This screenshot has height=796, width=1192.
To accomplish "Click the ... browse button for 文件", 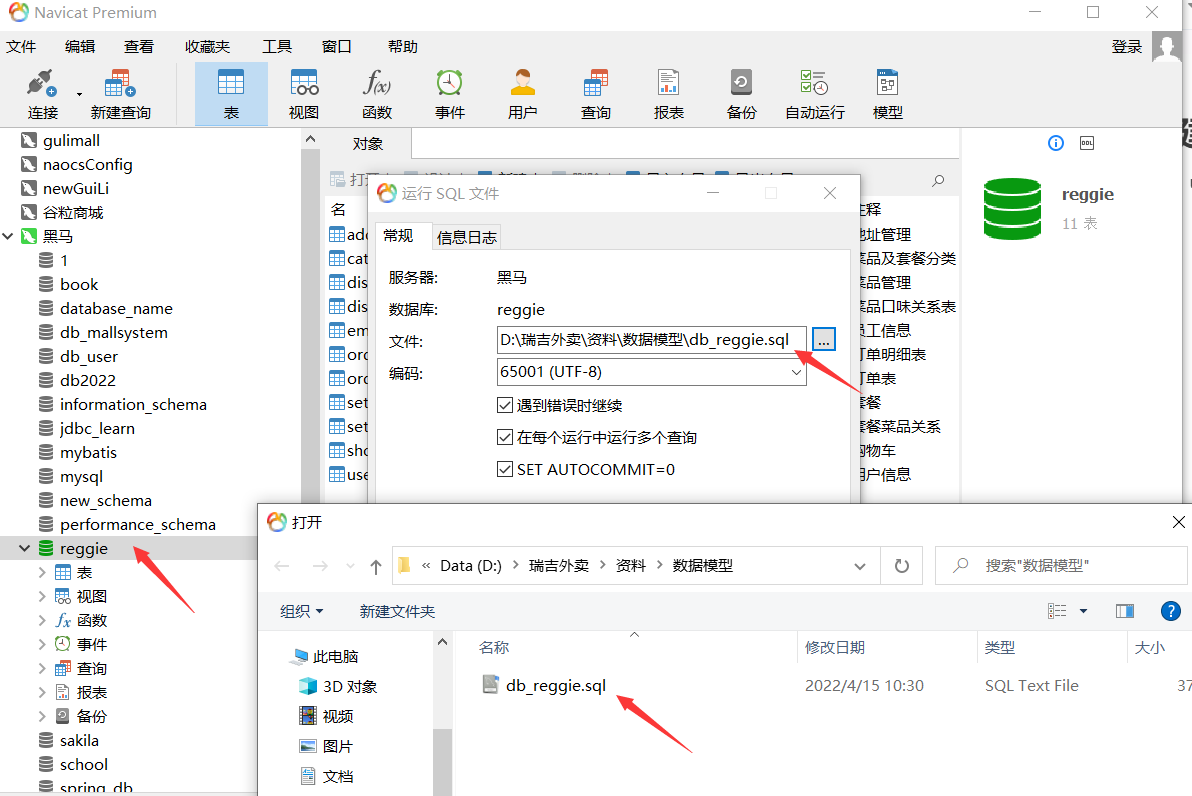I will pyautogui.click(x=823, y=340).
